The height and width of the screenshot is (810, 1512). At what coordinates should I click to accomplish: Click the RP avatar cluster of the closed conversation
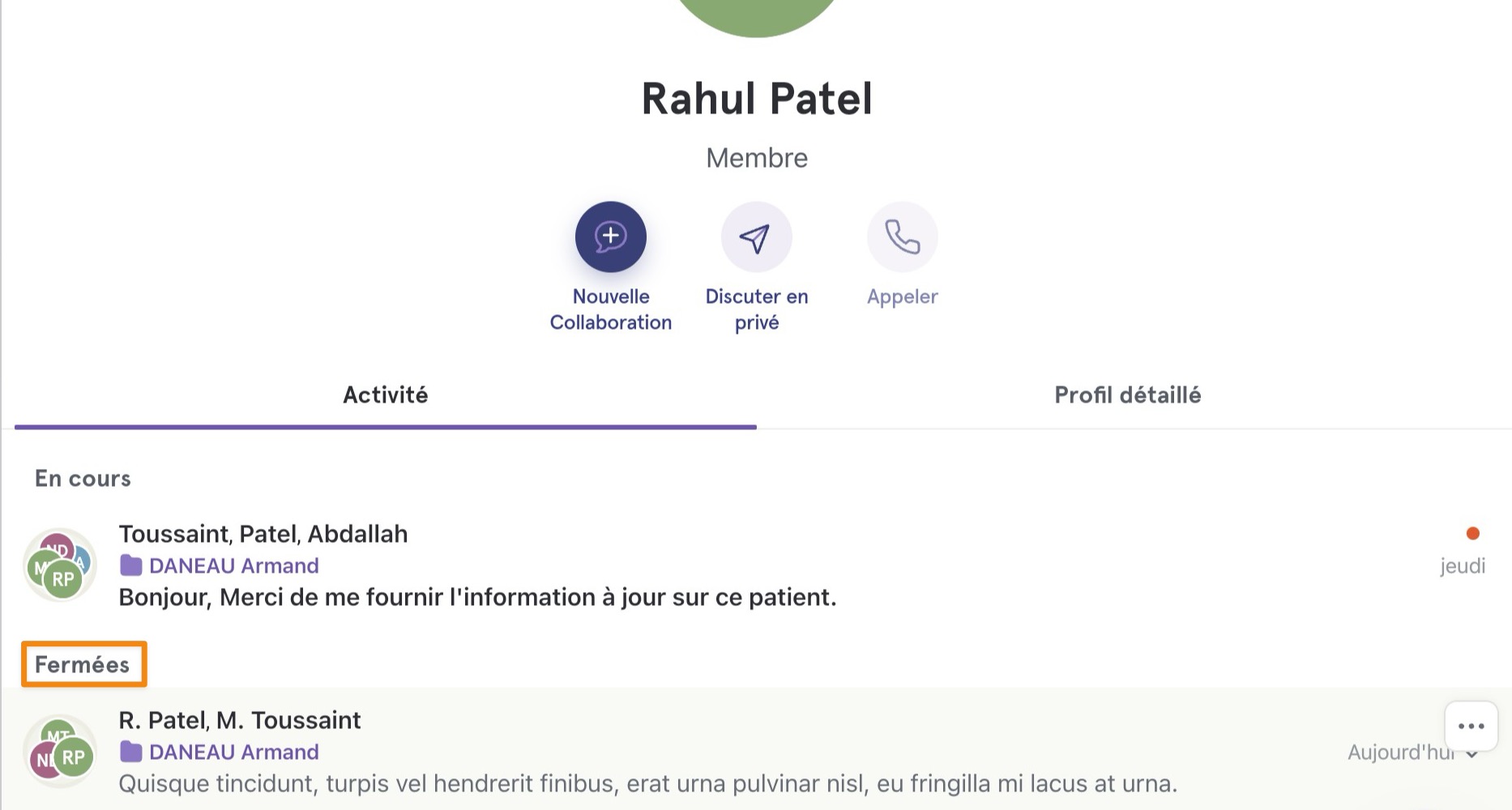(x=60, y=752)
